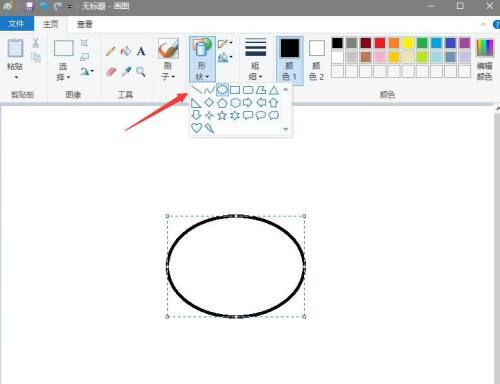Screen dimensions: 500x384
Task: Switch to the 主页 home tab
Action: [x=51, y=24]
